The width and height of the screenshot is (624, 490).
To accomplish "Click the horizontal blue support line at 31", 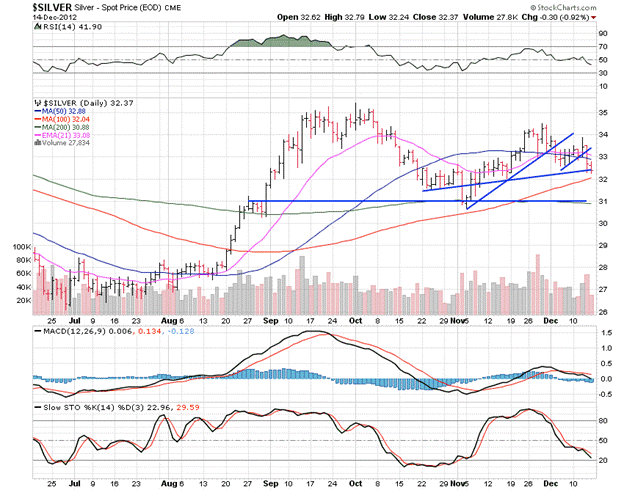I will (x=400, y=201).
